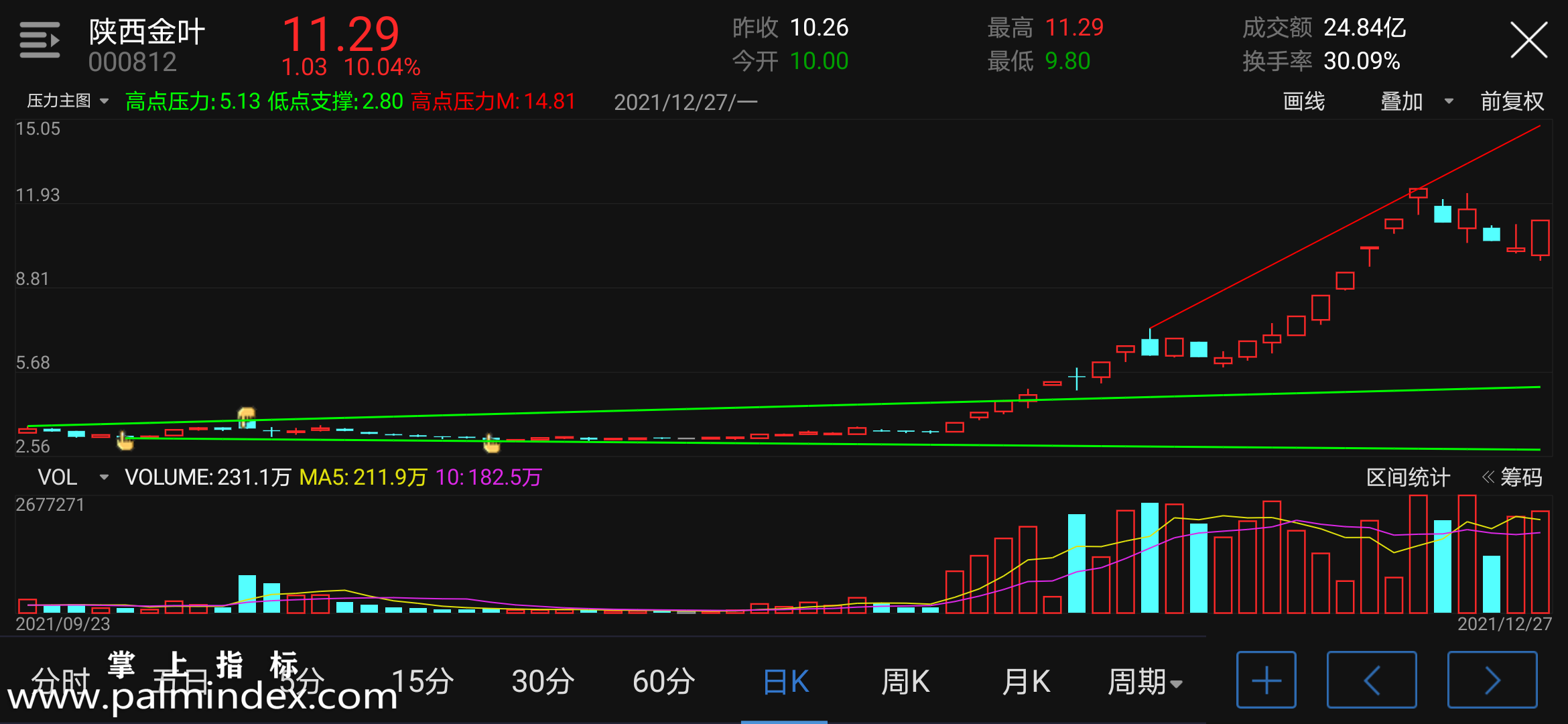The height and width of the screenshot is (724, 1568).
Task: Switch to the 15分 tab
Action: 423,682
